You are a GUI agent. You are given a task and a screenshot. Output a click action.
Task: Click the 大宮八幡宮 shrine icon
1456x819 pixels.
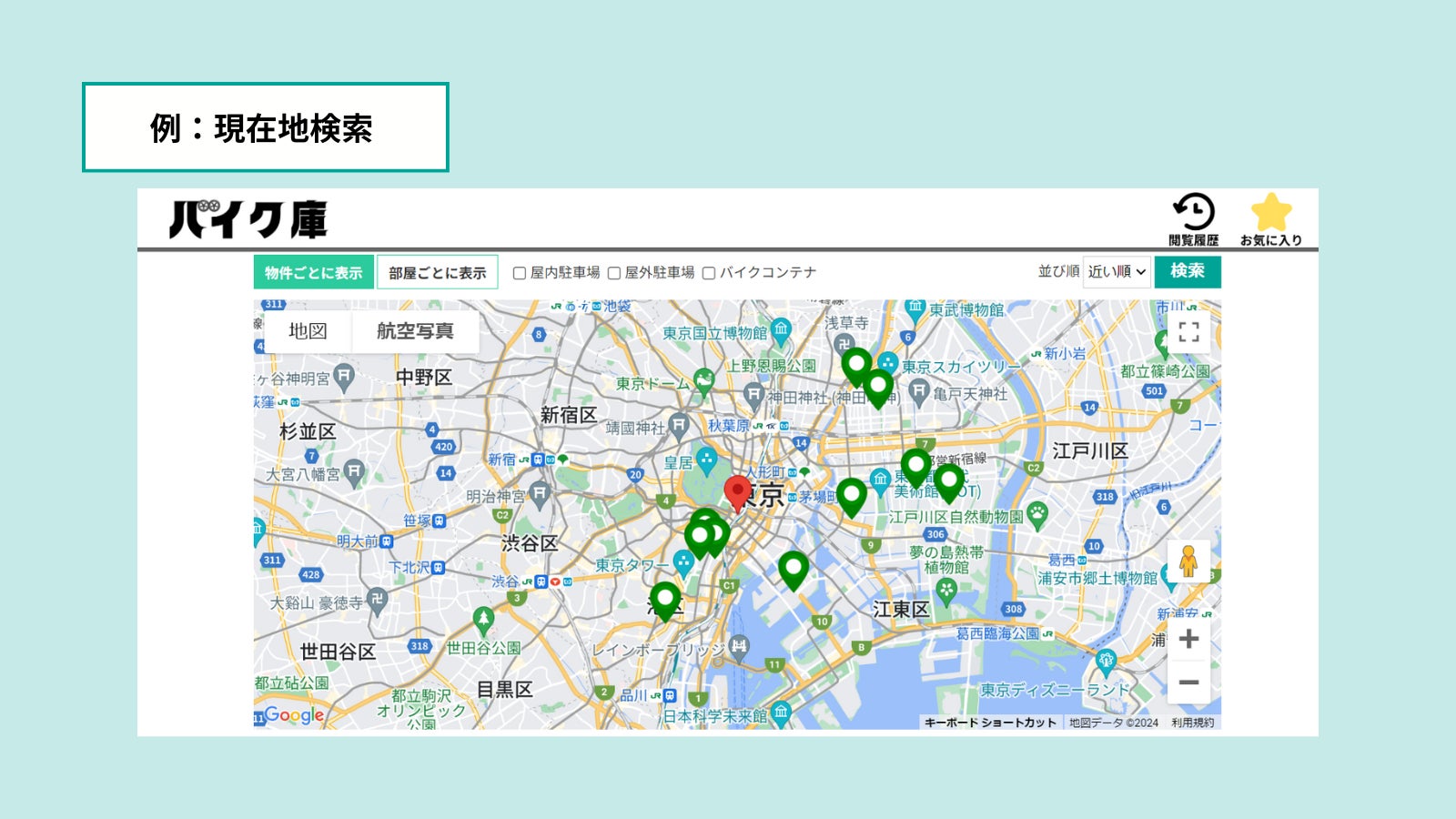[x=354, y=471]
